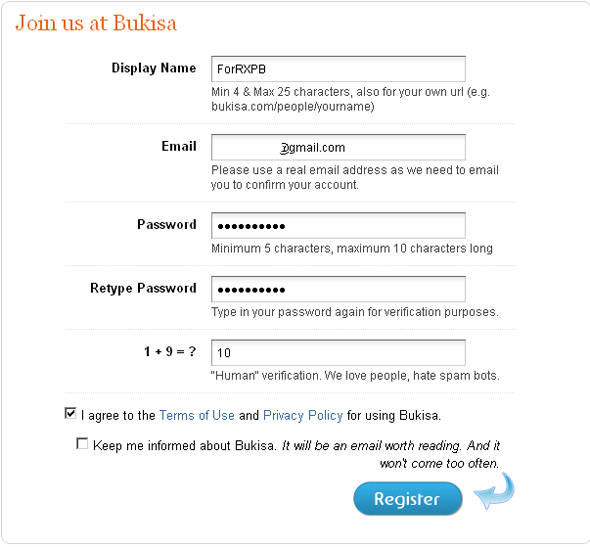
Task: Enable Keep me informed about Bukisa checkbox
Action: 82,444
